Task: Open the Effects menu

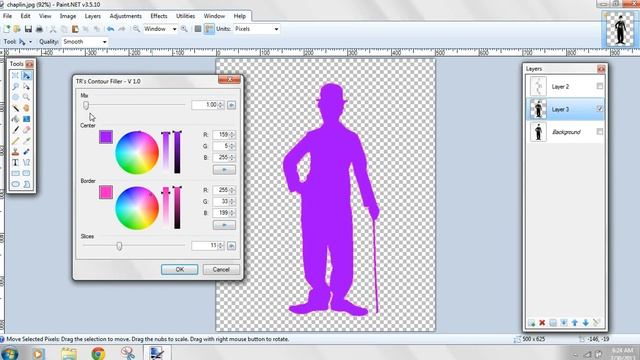Action: pyautogui.click(x=159, y=16)
